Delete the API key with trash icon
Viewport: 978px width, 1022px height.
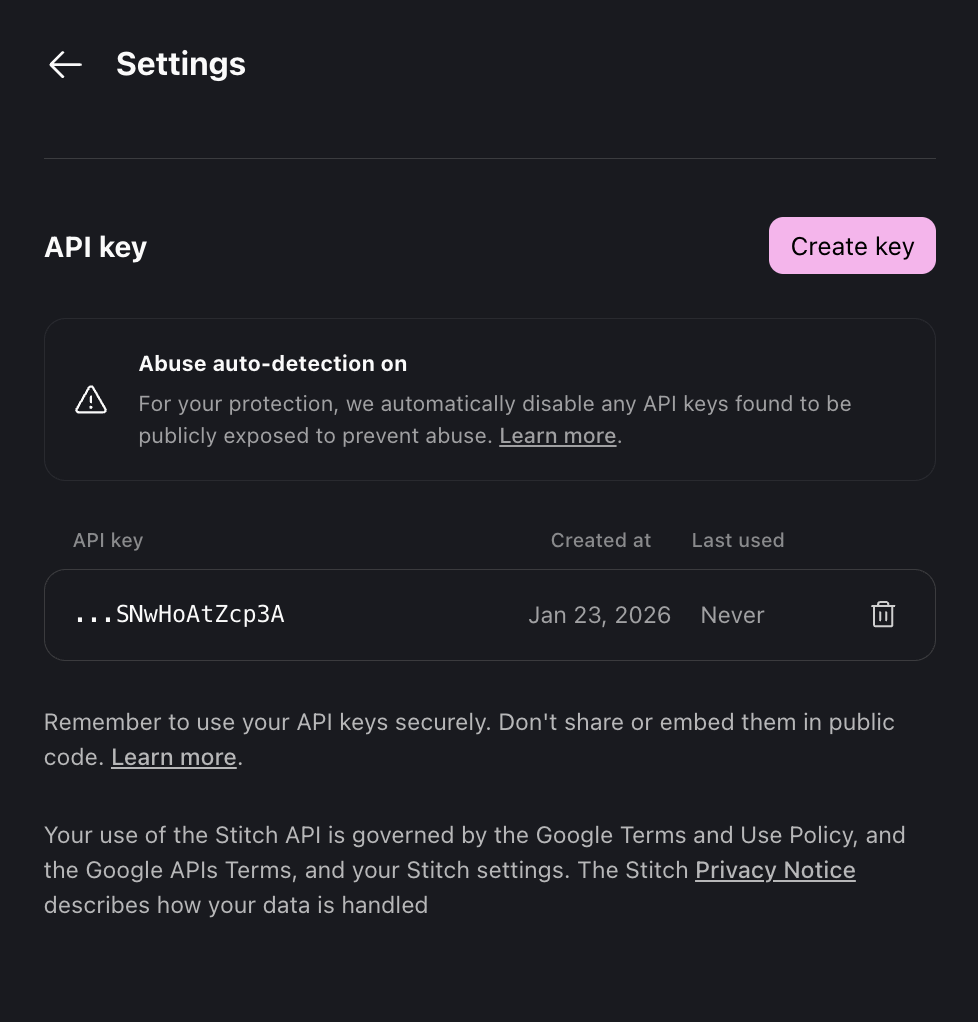[x=883, y=615]
